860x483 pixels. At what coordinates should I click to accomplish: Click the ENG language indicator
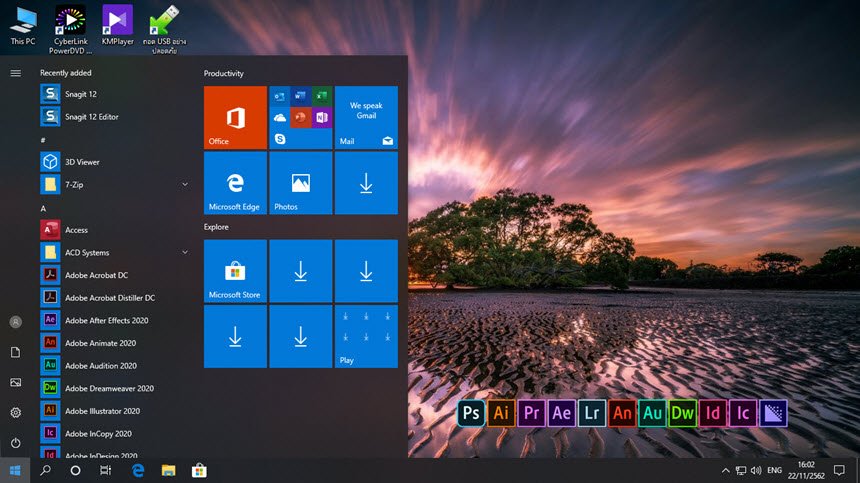click(x=774, y=470)
